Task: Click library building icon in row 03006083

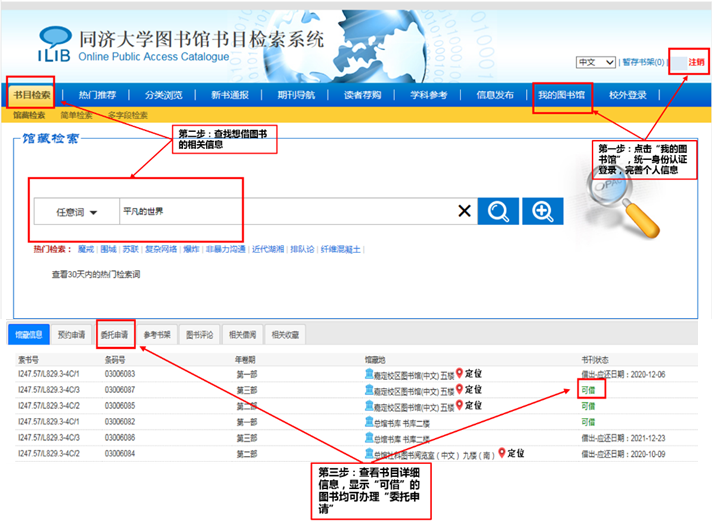Action: (369, 374)
